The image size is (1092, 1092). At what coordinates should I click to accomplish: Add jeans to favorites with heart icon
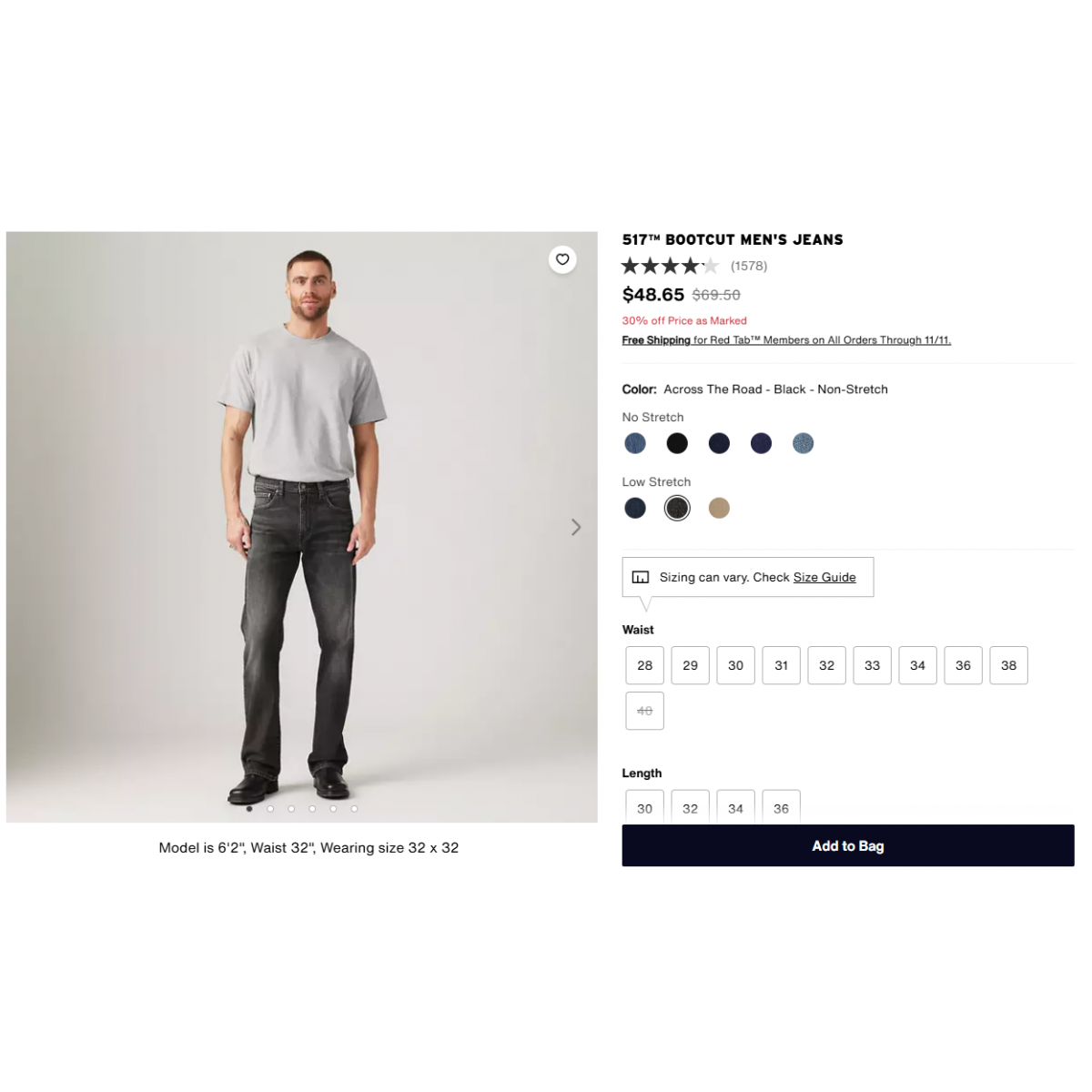coord(562,259)
